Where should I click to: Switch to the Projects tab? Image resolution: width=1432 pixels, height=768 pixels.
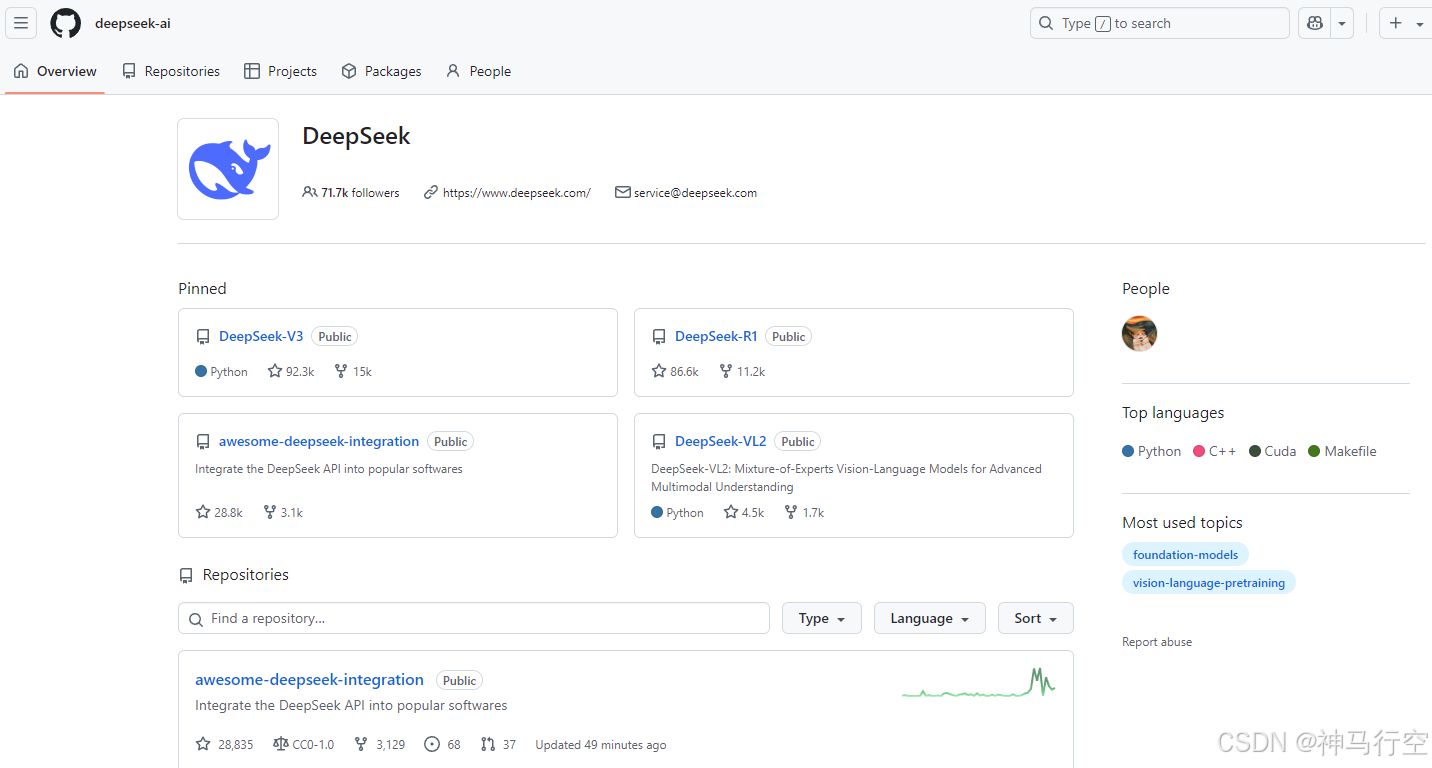click(281, 71)
